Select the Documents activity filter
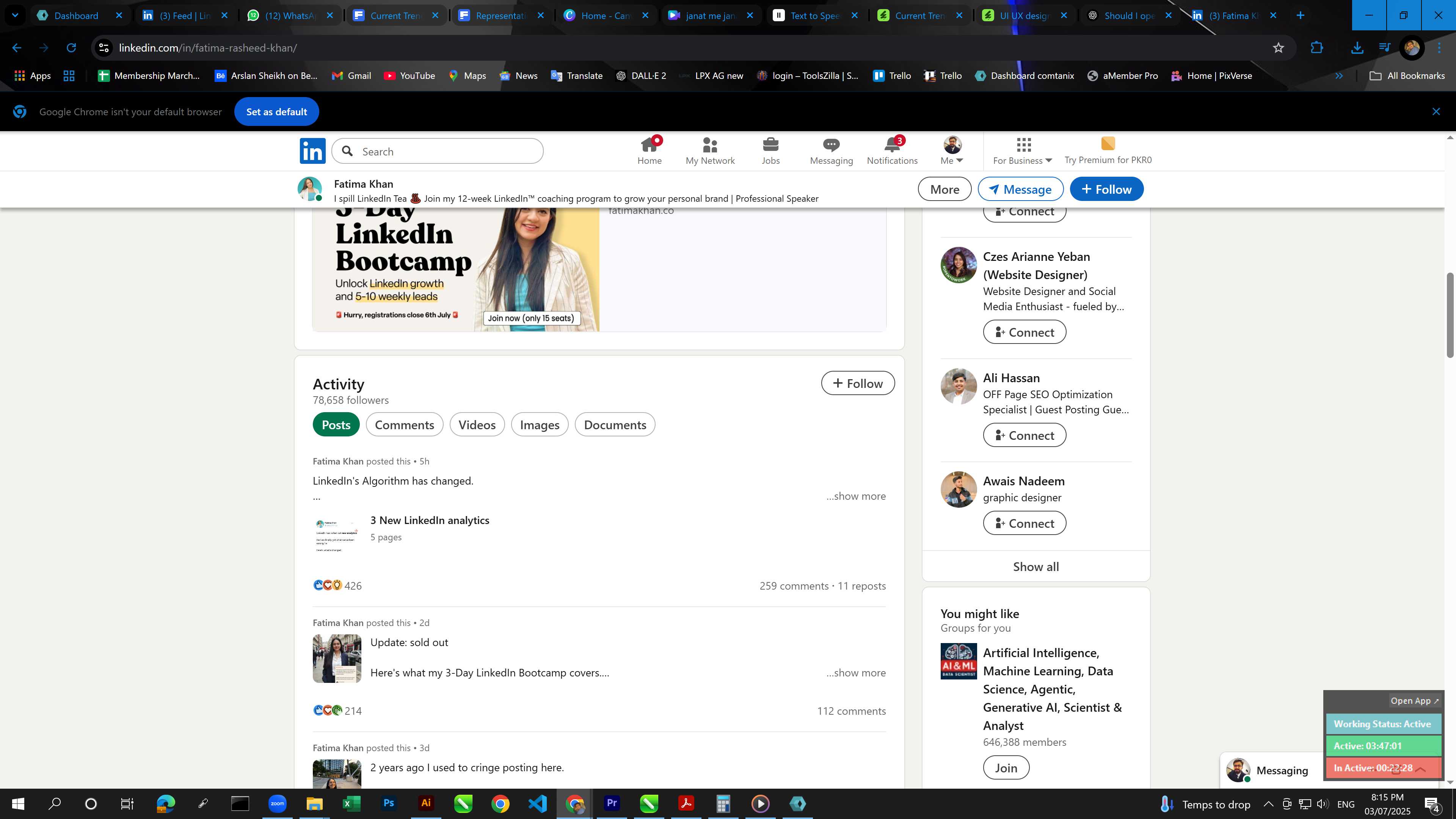The image size is (1456, 819). 614,425
